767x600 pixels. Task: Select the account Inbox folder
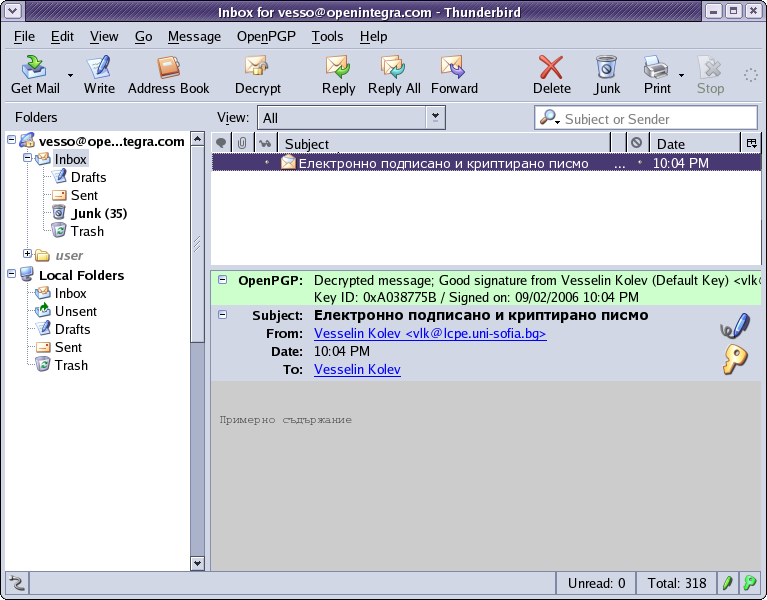coord(70,159)
